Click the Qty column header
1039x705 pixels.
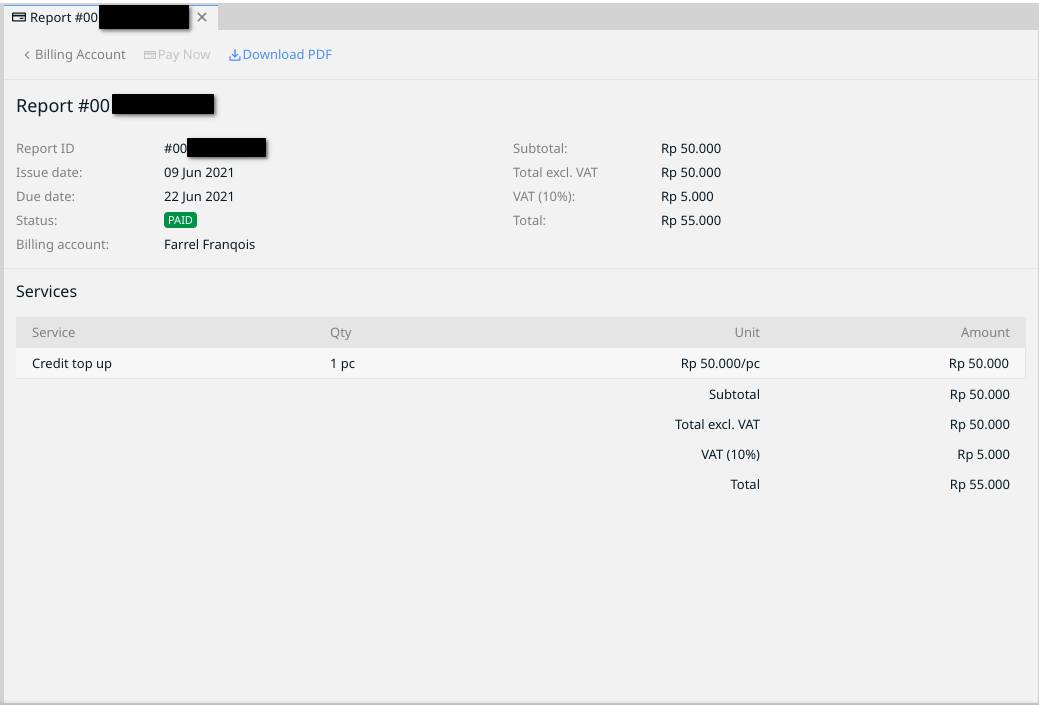(x=341, y=333)
